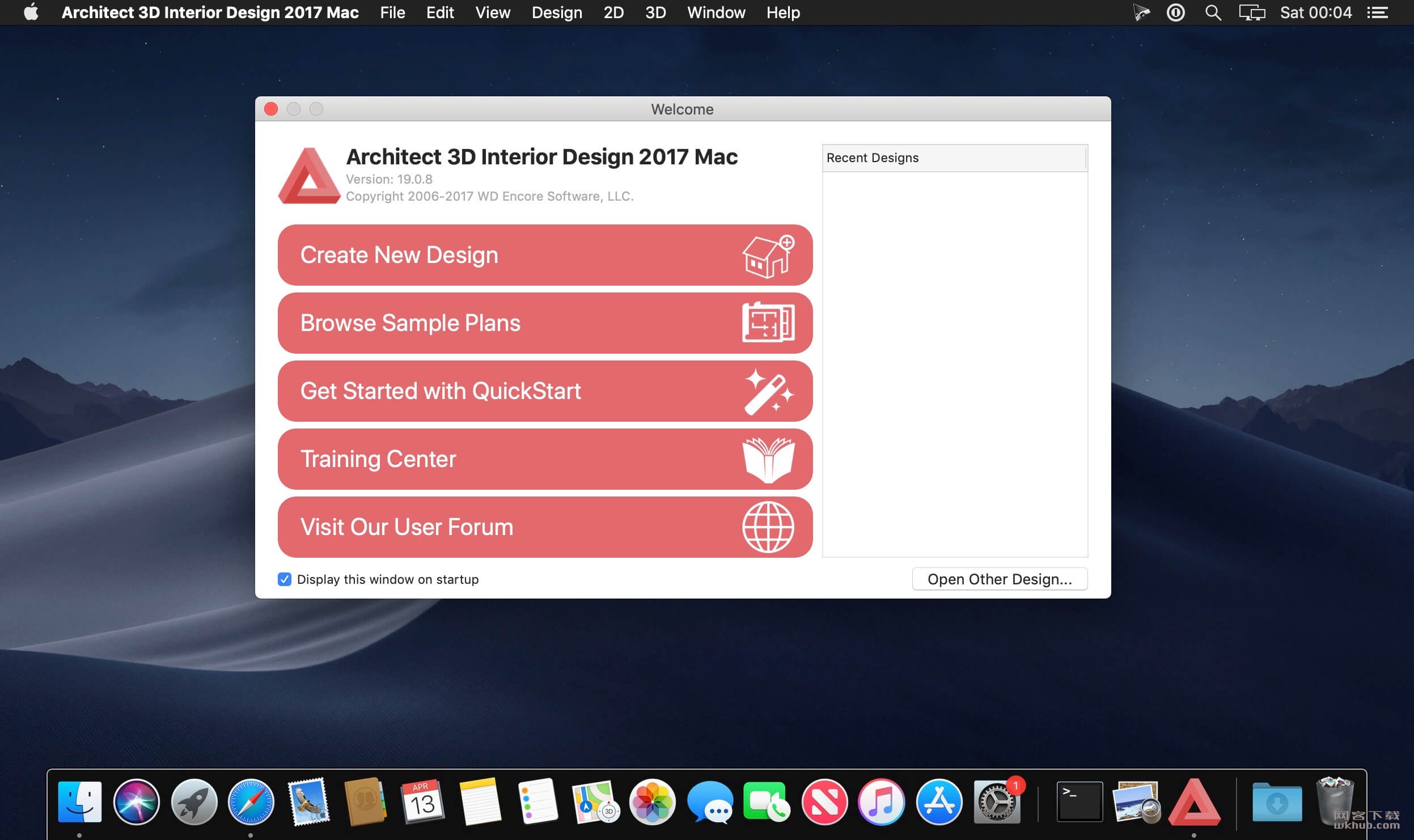
Task: Open the Help menu
Action: 783,12
